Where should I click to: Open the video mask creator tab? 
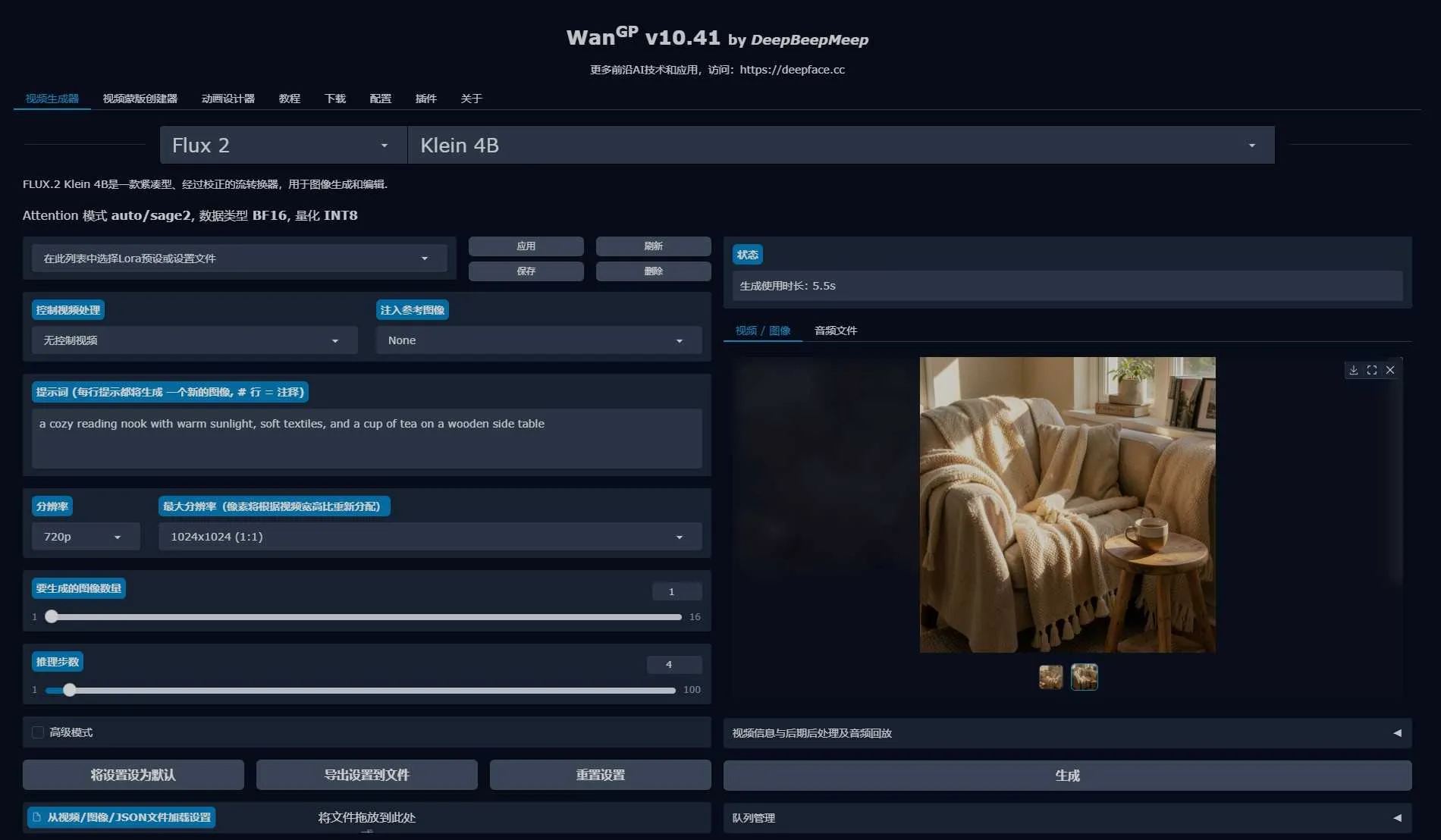(x=140, y=99)
